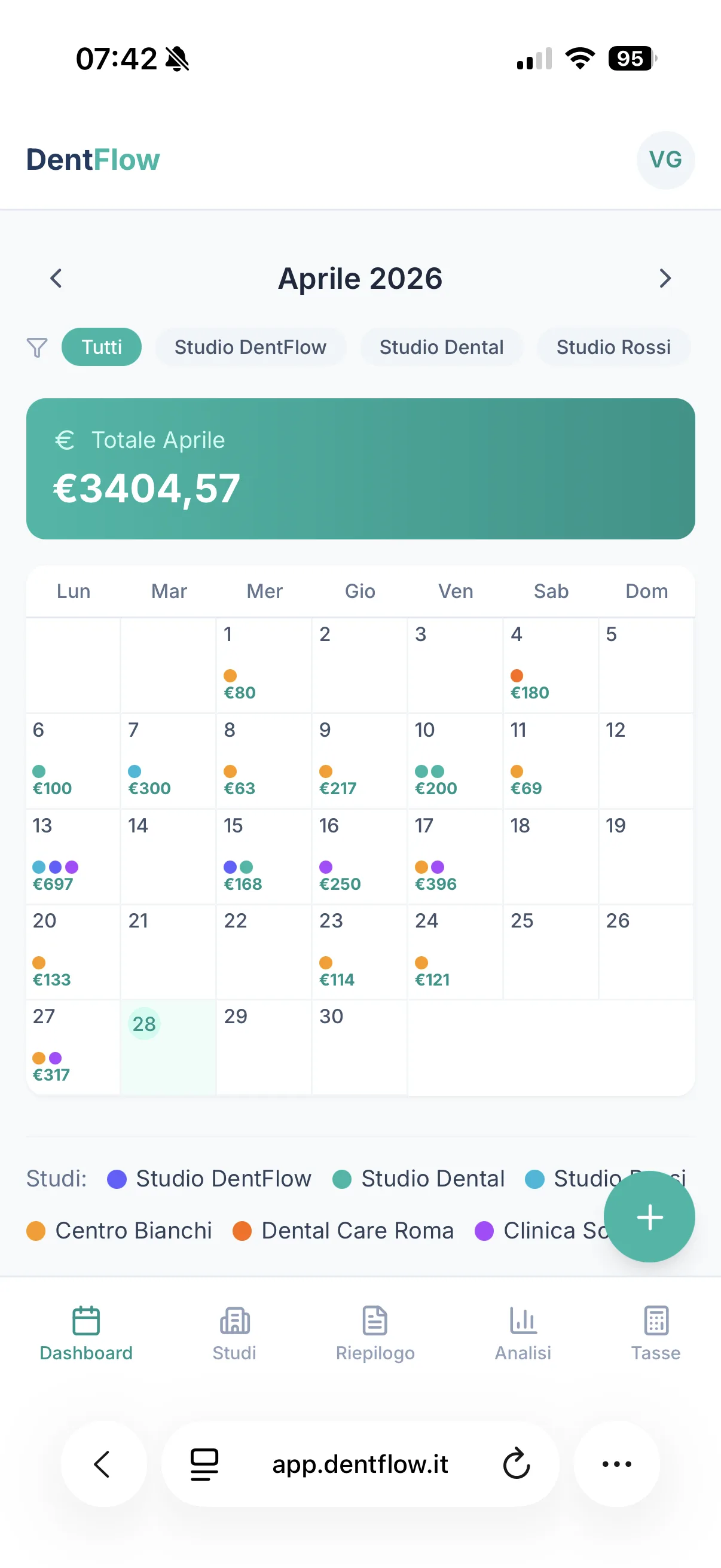Select day 13 with €697 earnings

click(73, 856)
